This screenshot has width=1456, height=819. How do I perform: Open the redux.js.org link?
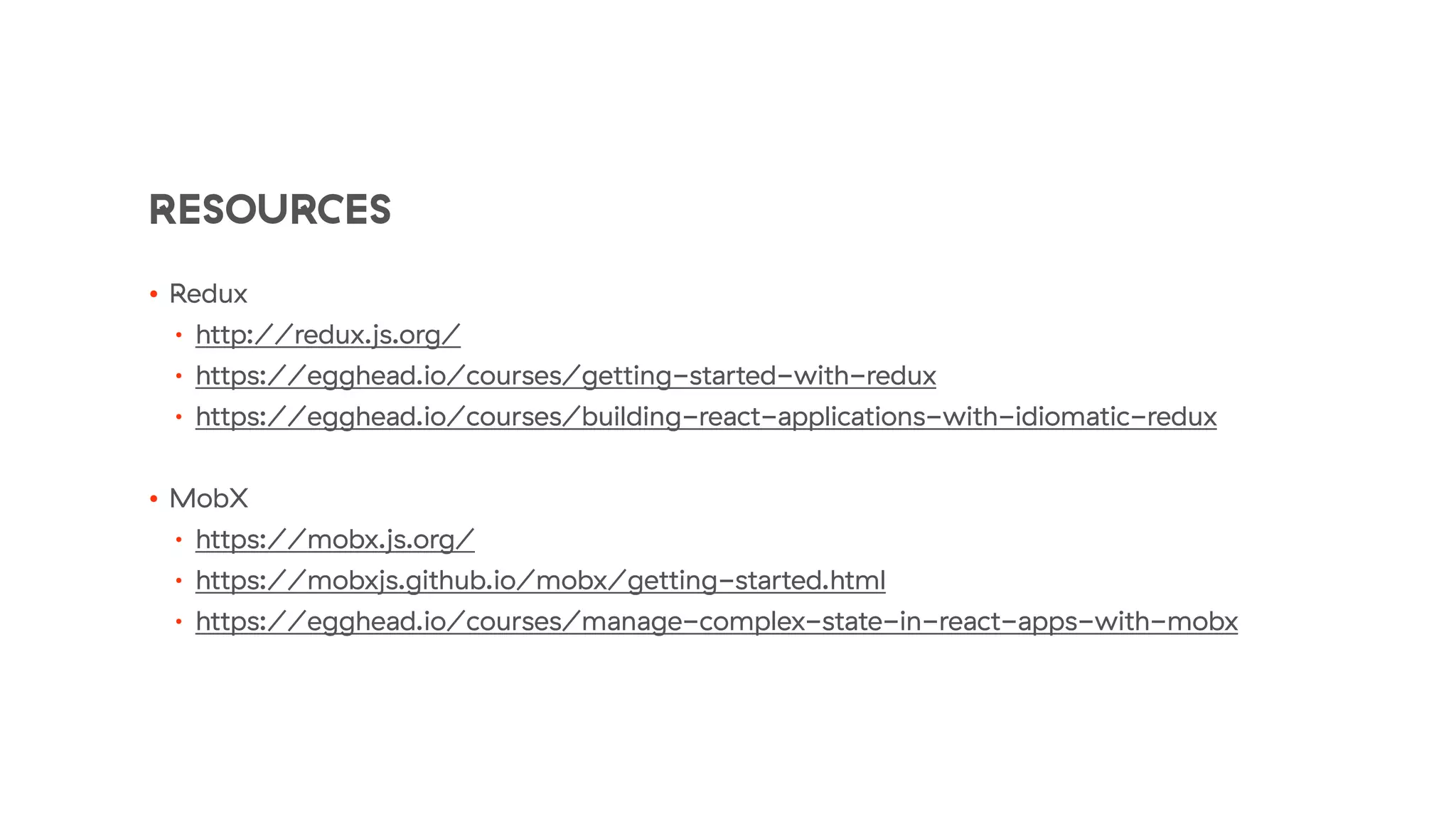328,335
